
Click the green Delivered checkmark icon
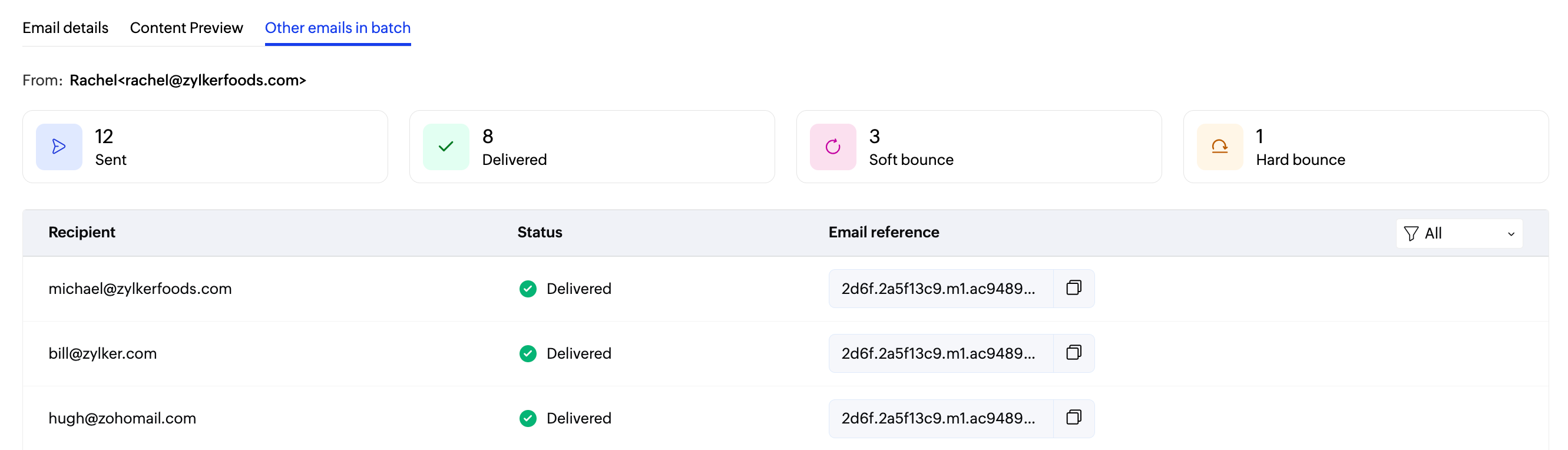(x=445, y=147)
